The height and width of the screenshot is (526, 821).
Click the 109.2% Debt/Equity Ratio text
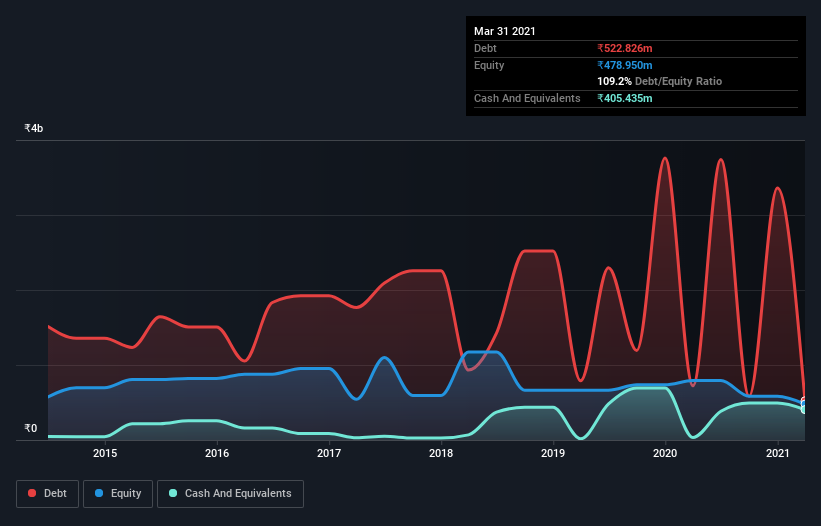pyautogui.click(x=660, y=82)
